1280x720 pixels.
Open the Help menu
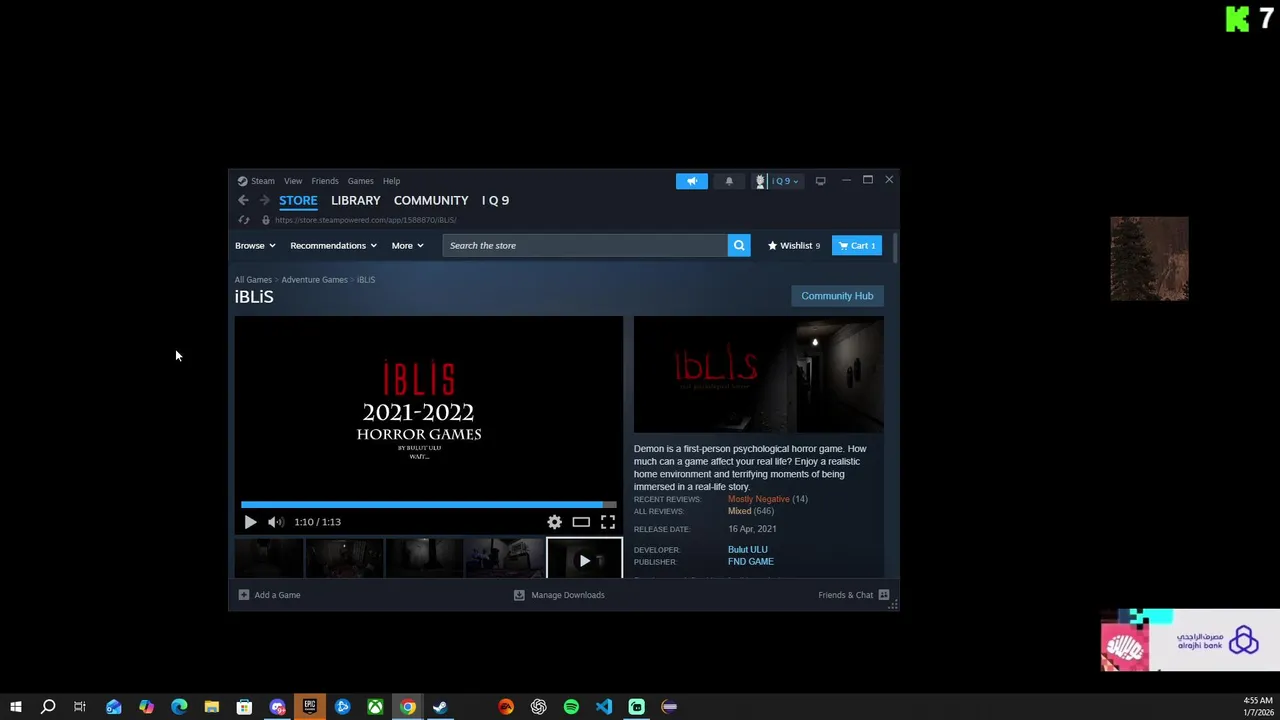(391, 181)
